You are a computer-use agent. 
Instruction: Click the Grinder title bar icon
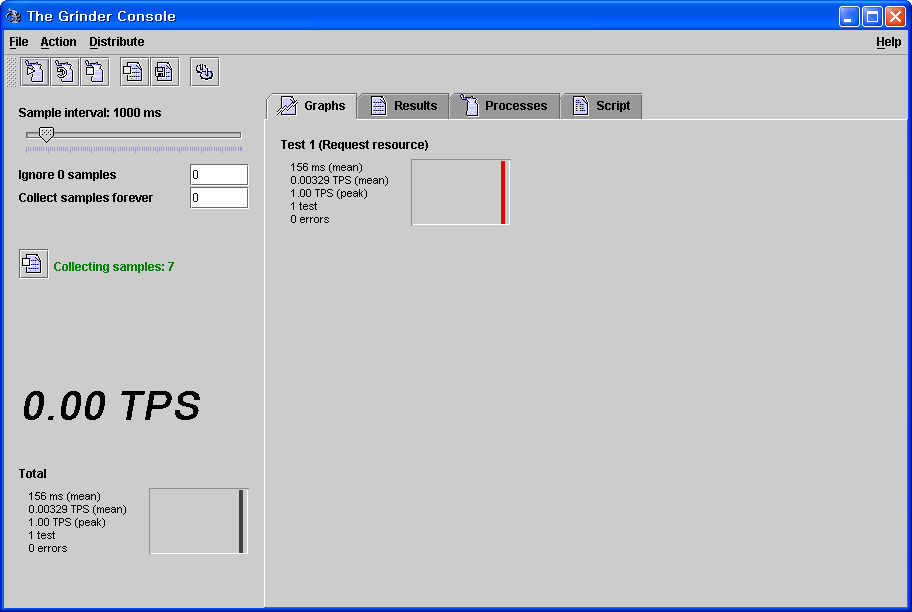(13, 16)
